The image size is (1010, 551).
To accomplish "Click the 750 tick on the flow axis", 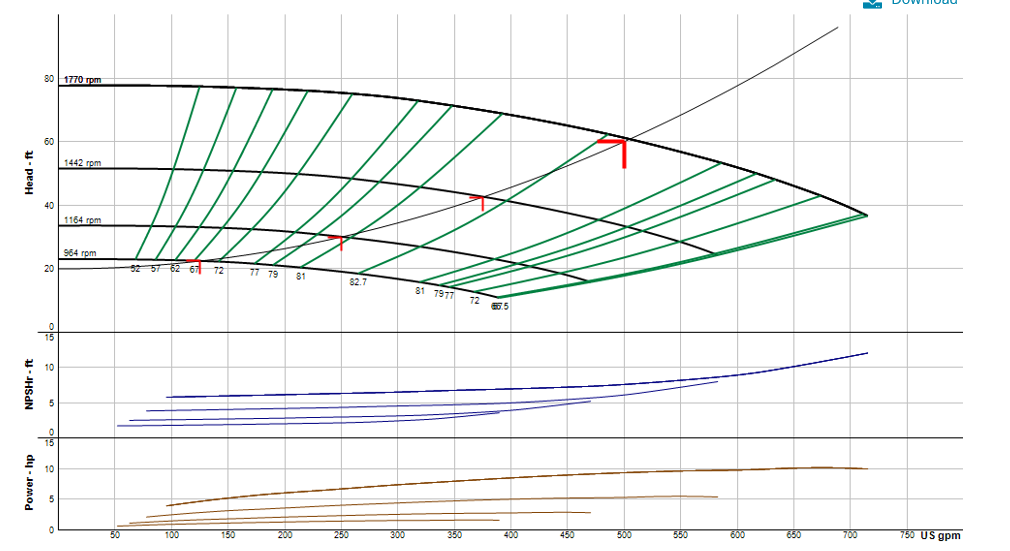I will tap(907, 535).
